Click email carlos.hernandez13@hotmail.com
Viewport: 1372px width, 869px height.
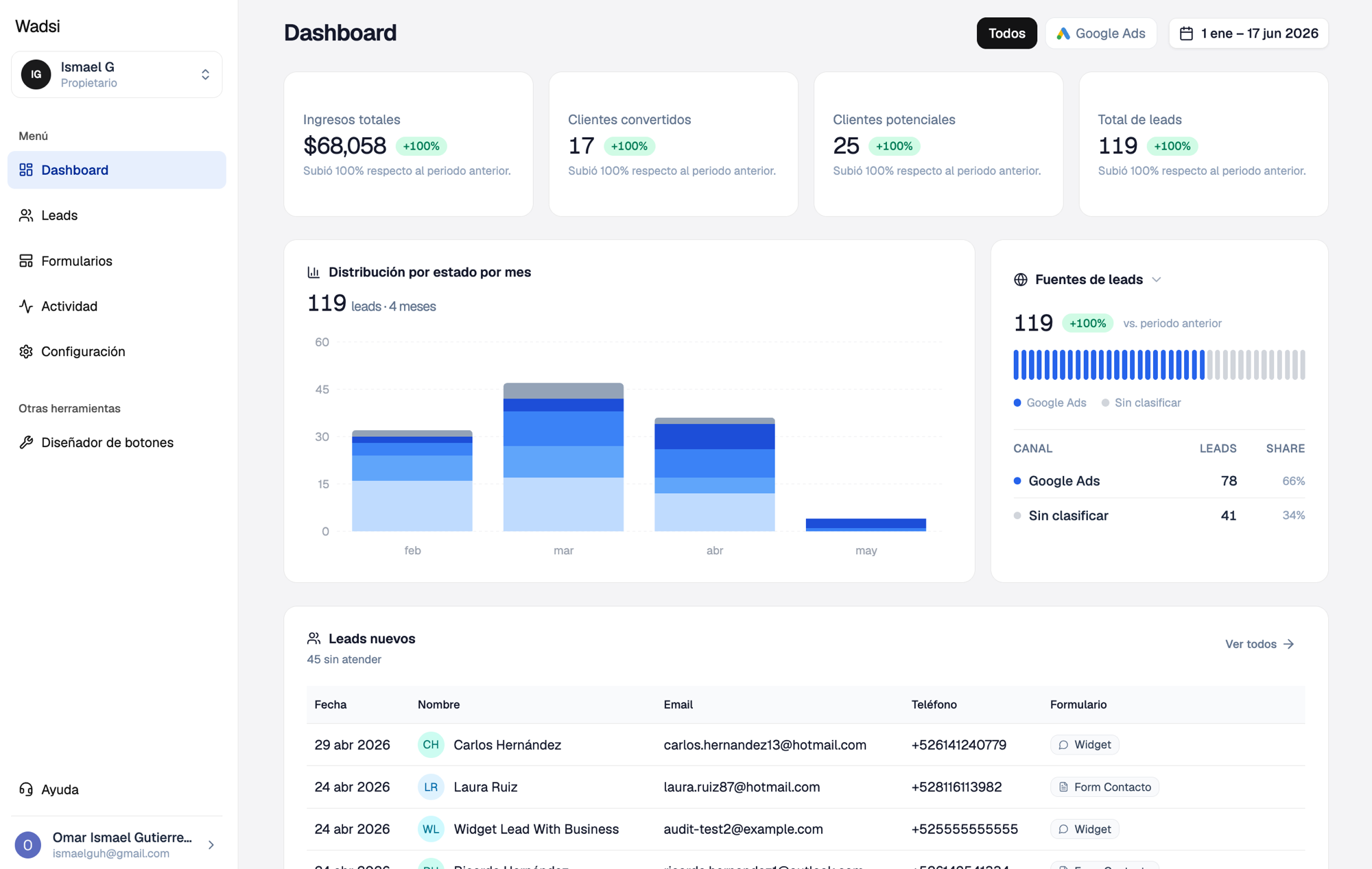pos(765,745)
